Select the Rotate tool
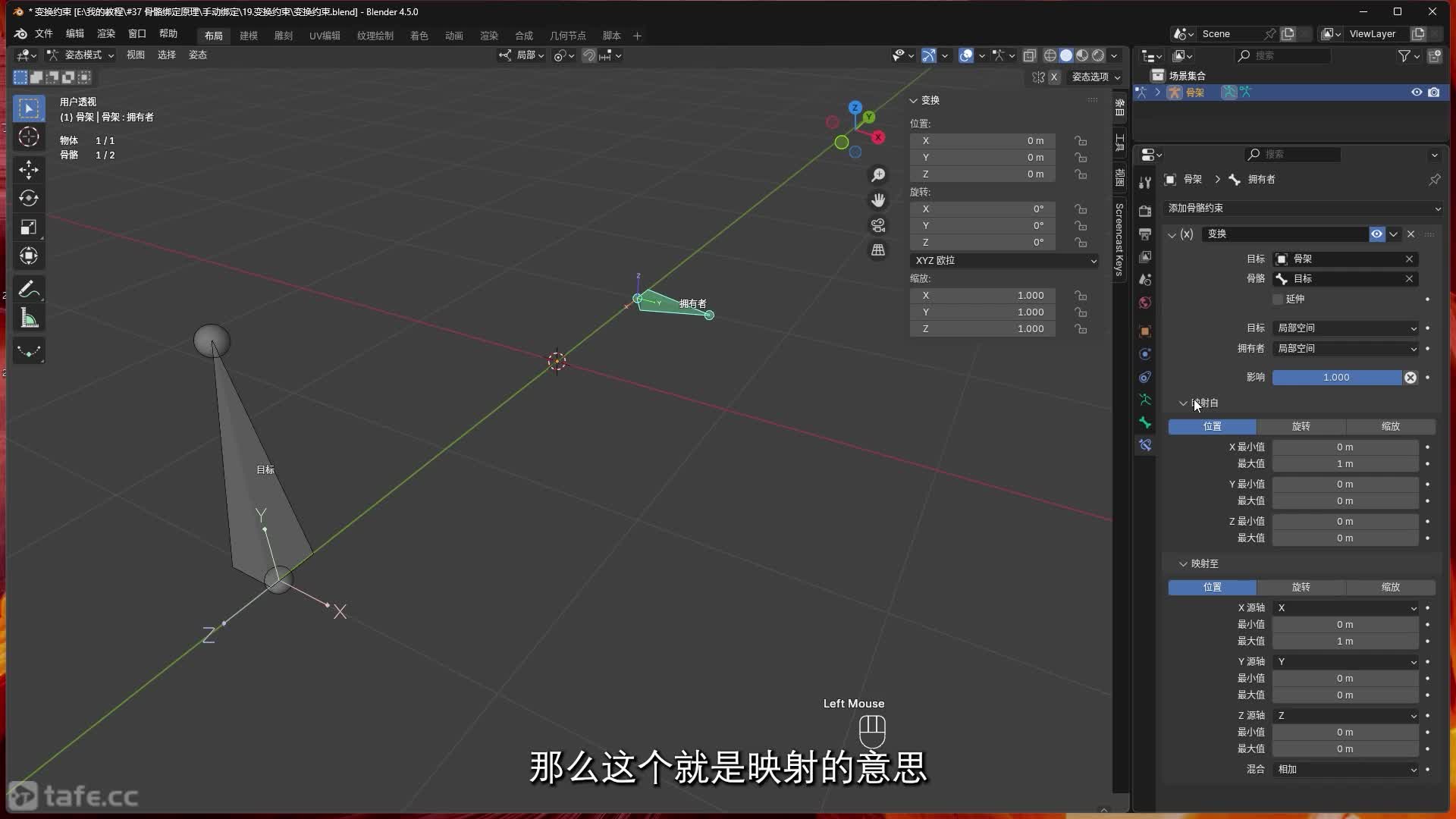 (x=29, y=199)
